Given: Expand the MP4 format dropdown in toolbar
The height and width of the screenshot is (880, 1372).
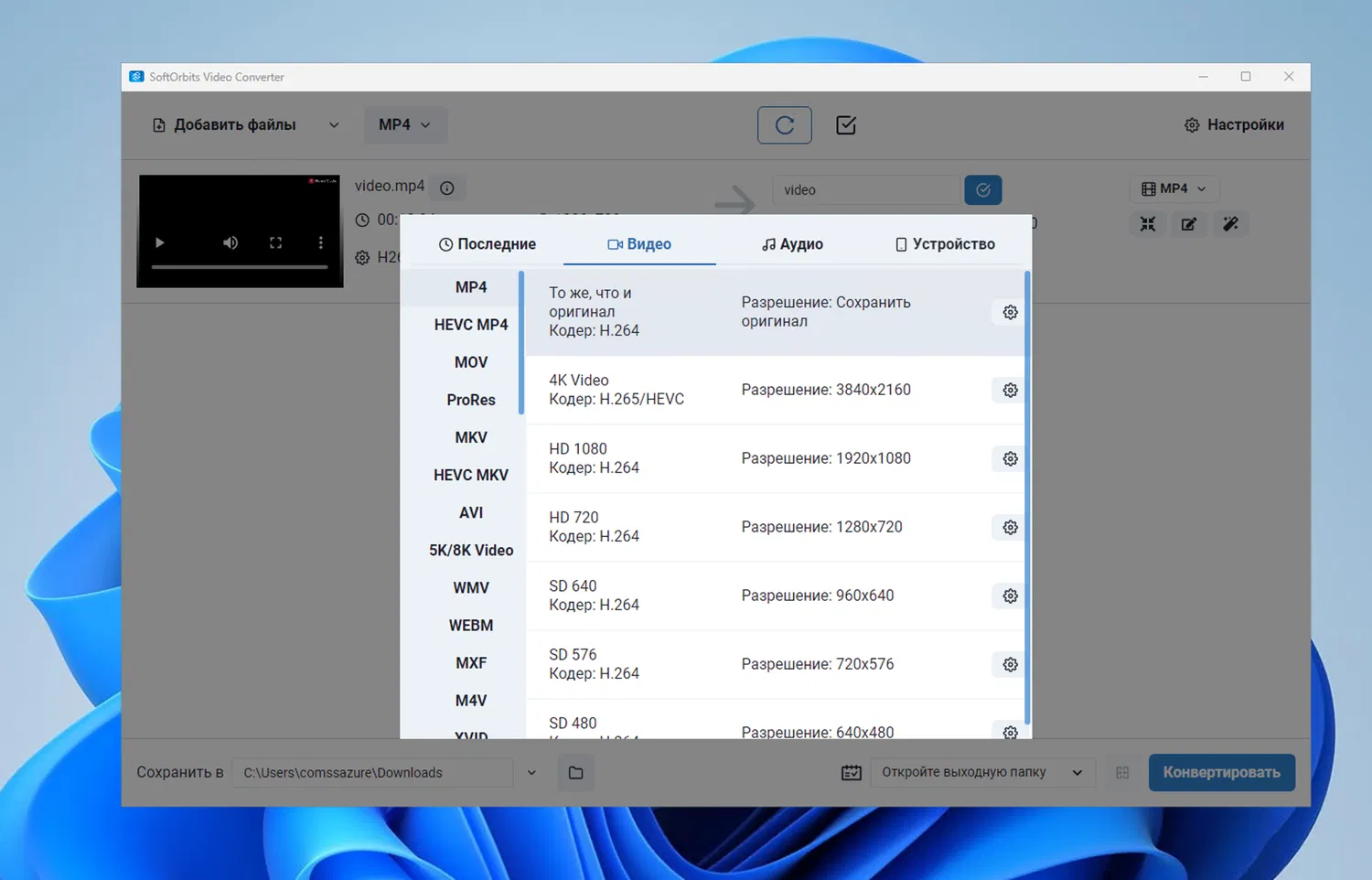Looking at the screenshot, I should pos(405,125).
